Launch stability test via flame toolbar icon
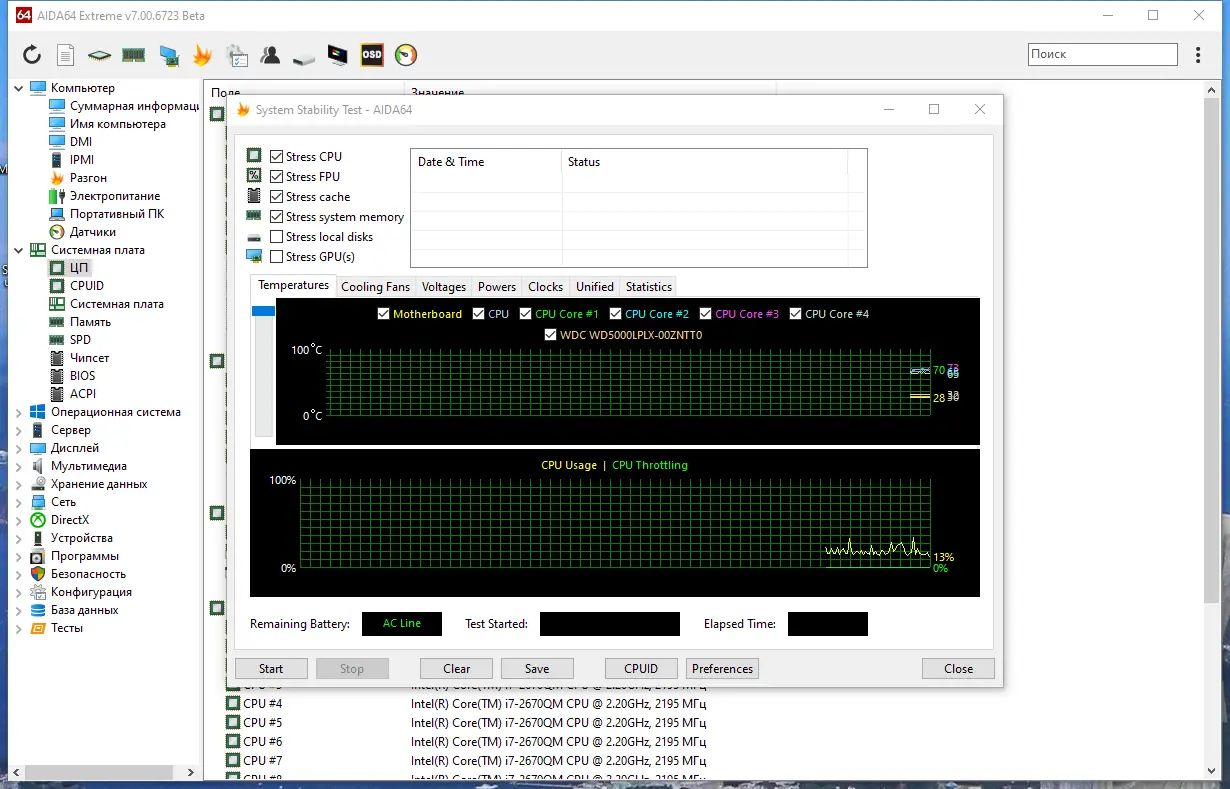This screenshot has height=789, width=1230. pos(203,55)
